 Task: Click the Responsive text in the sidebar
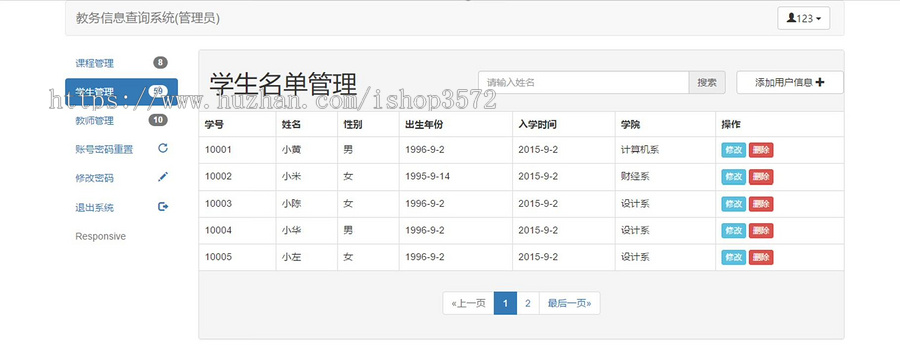(x=100, y=237)
